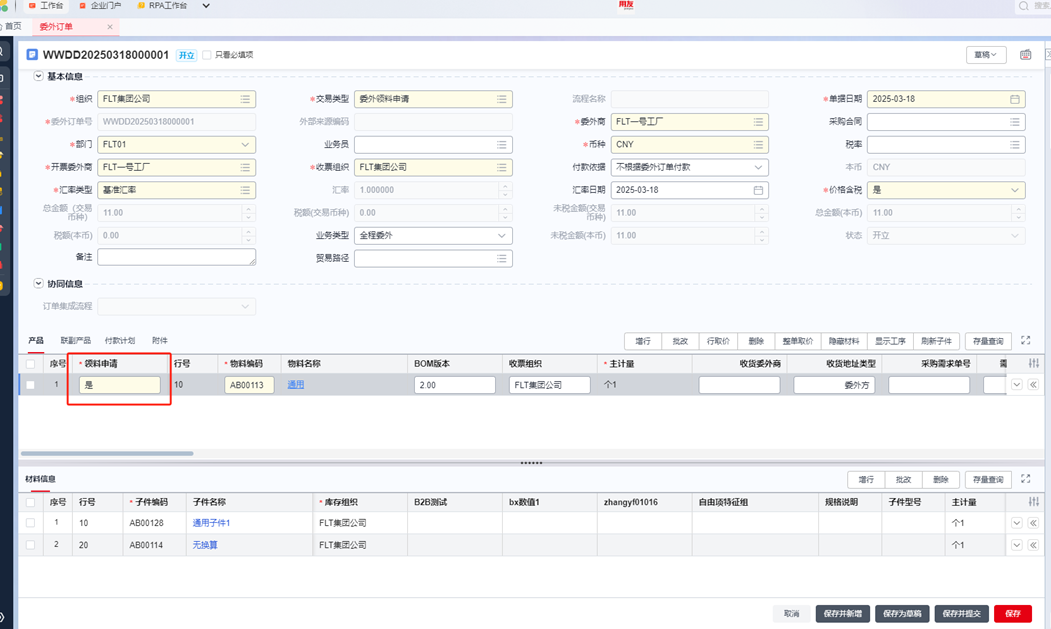Open the 开票委外商 reference list icon
Image resolution: width=1051 pixels, height=629 pixels.
[x=245, y=168]
